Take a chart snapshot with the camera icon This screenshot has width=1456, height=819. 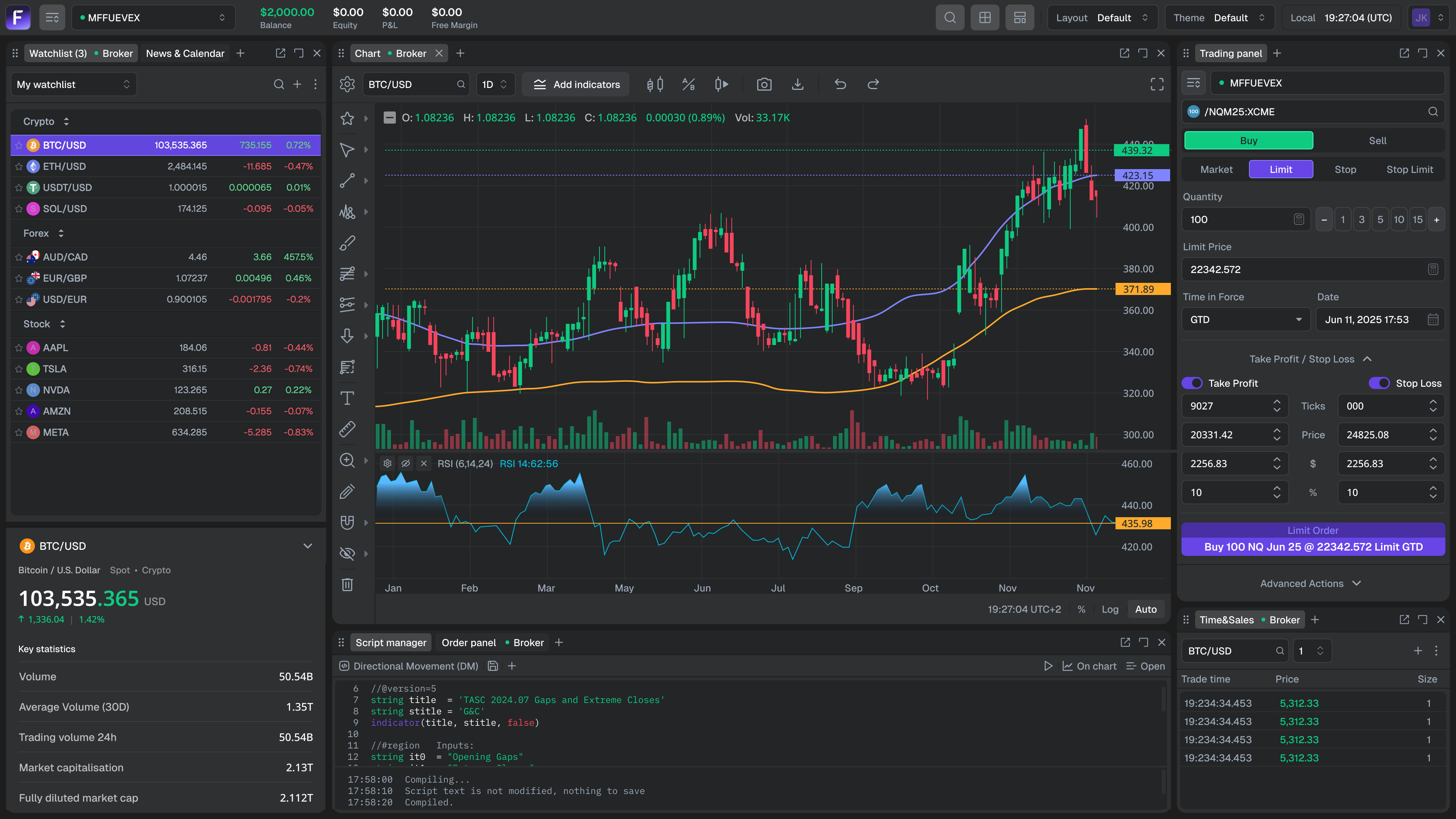coord(764,84)
